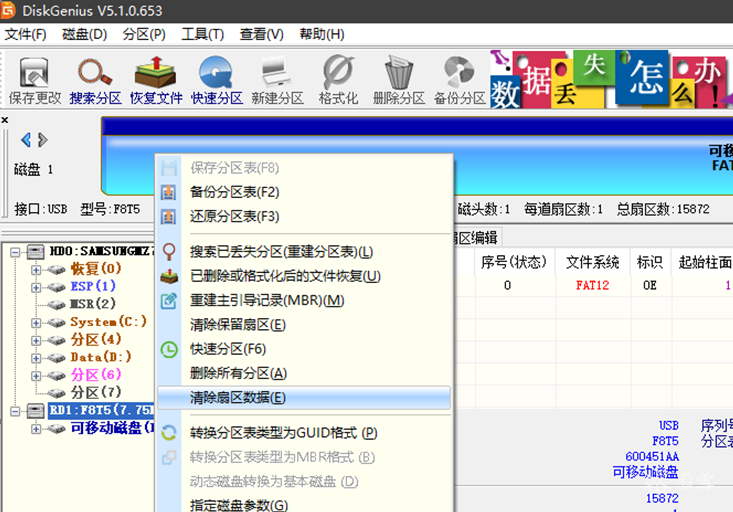Open the 磁盘(D) menu
The image size is (733, 512).
click(85, 34)
